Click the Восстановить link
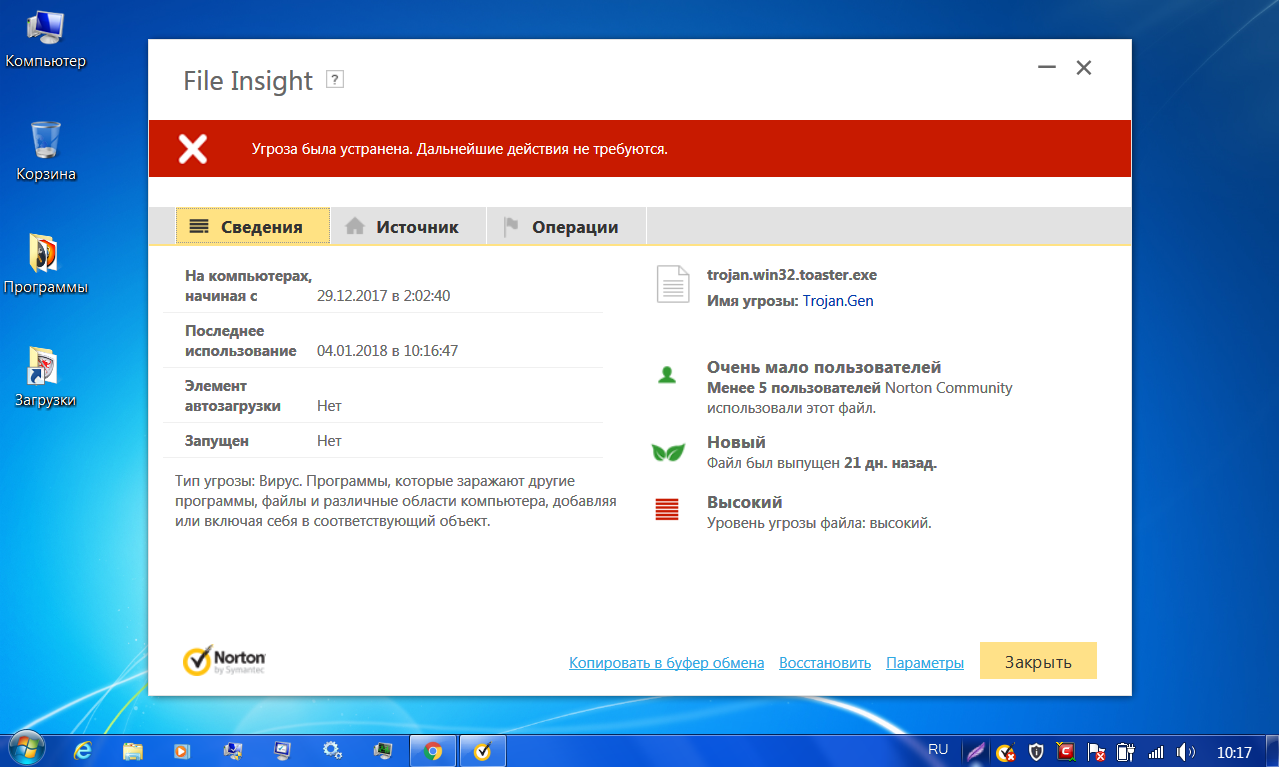Viewport: 1279px width, 767px height. [x=825, y=662]
